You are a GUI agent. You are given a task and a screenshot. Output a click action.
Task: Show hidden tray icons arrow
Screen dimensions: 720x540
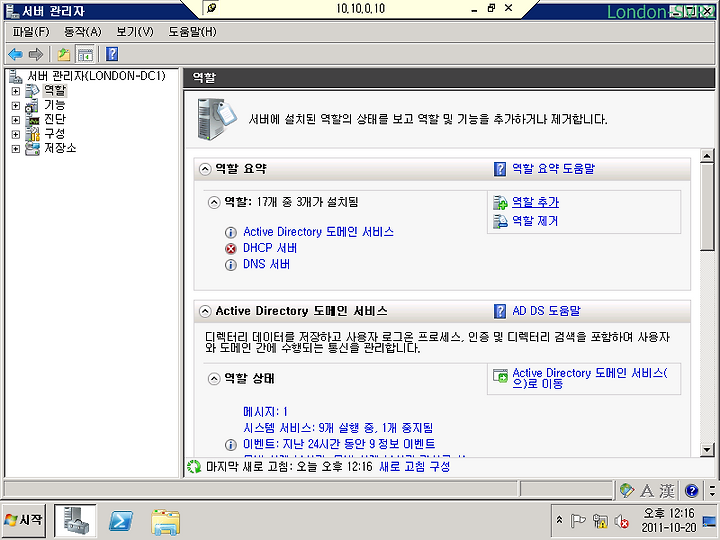[x=559, y=520]
